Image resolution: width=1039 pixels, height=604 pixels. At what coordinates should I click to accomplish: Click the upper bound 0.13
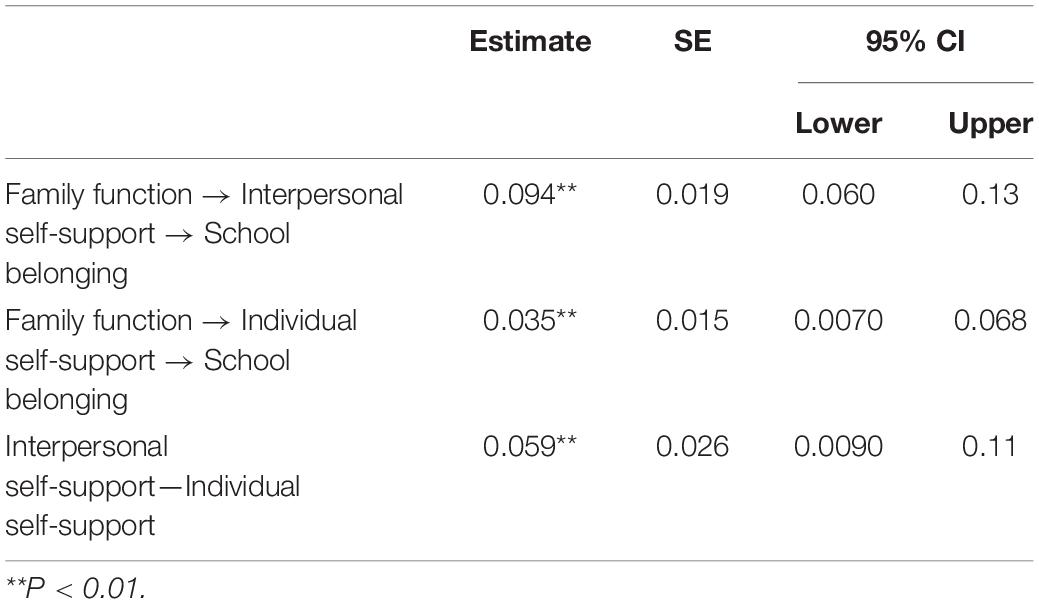click(990, 194)
